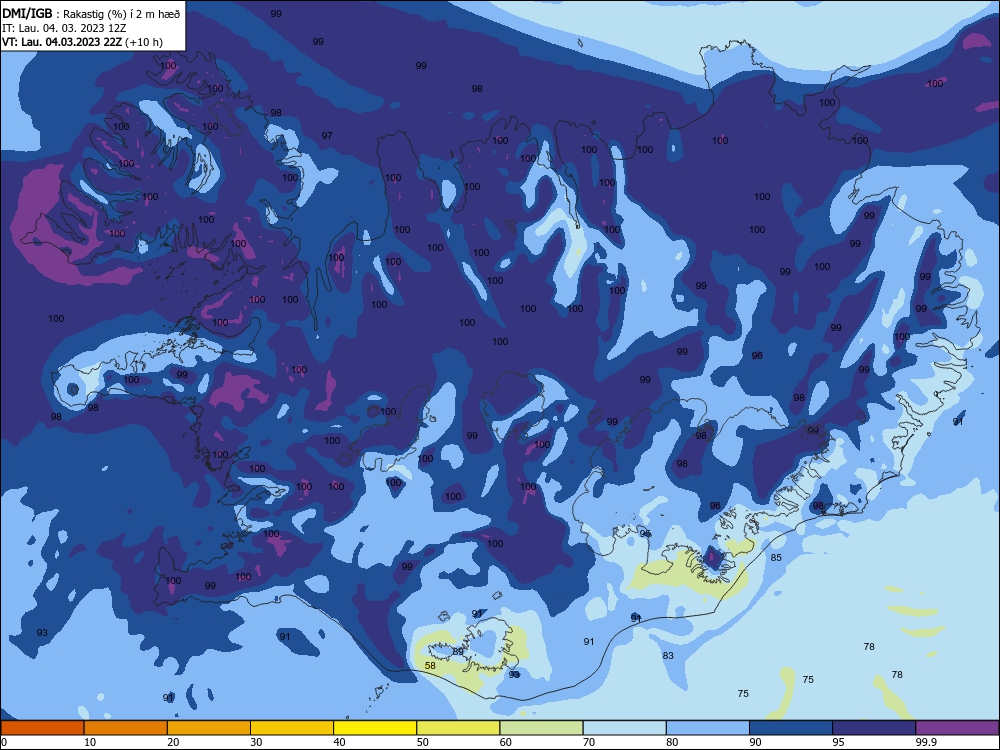Click the 'DMI/IGB' title text
Image resolution: width=1000 pixels, height=750 pixels.
pyautogui.click(x=27, y=13)
